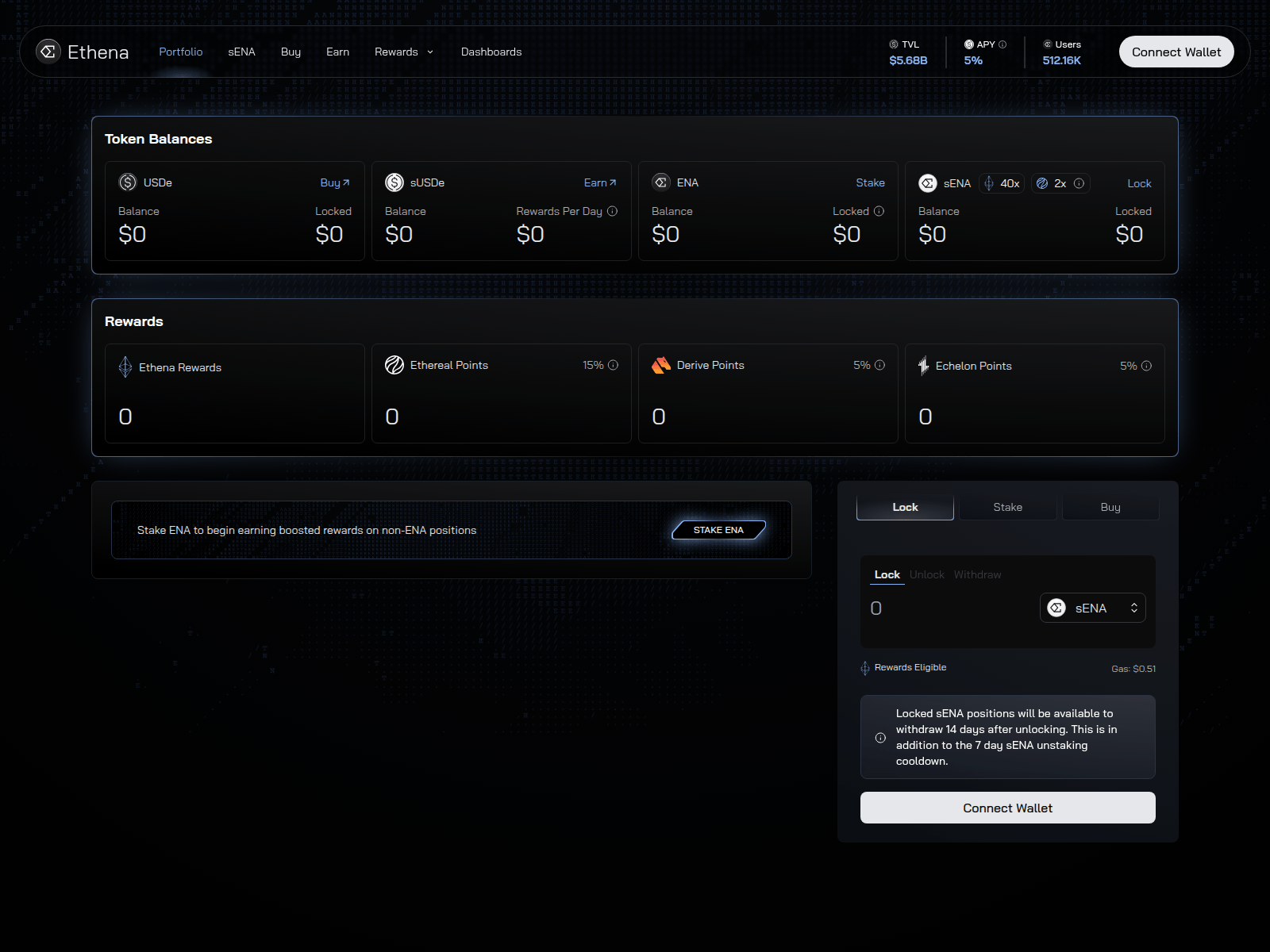The width and height of the screenshot is (1270, 952).
Task: Click the Echelon Points icon
Action: (924, 366)
